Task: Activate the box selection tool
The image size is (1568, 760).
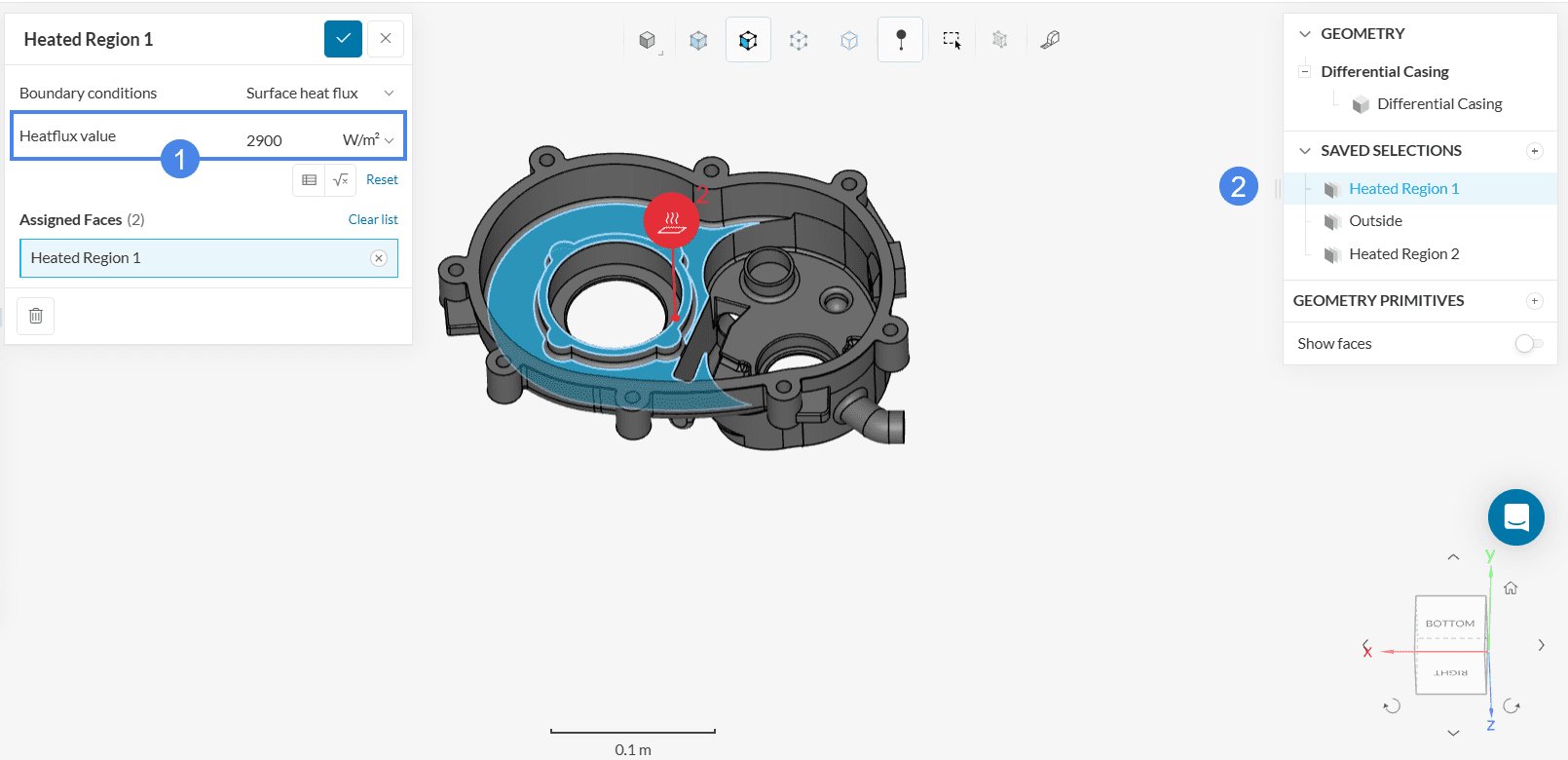Action: [952, 40]
